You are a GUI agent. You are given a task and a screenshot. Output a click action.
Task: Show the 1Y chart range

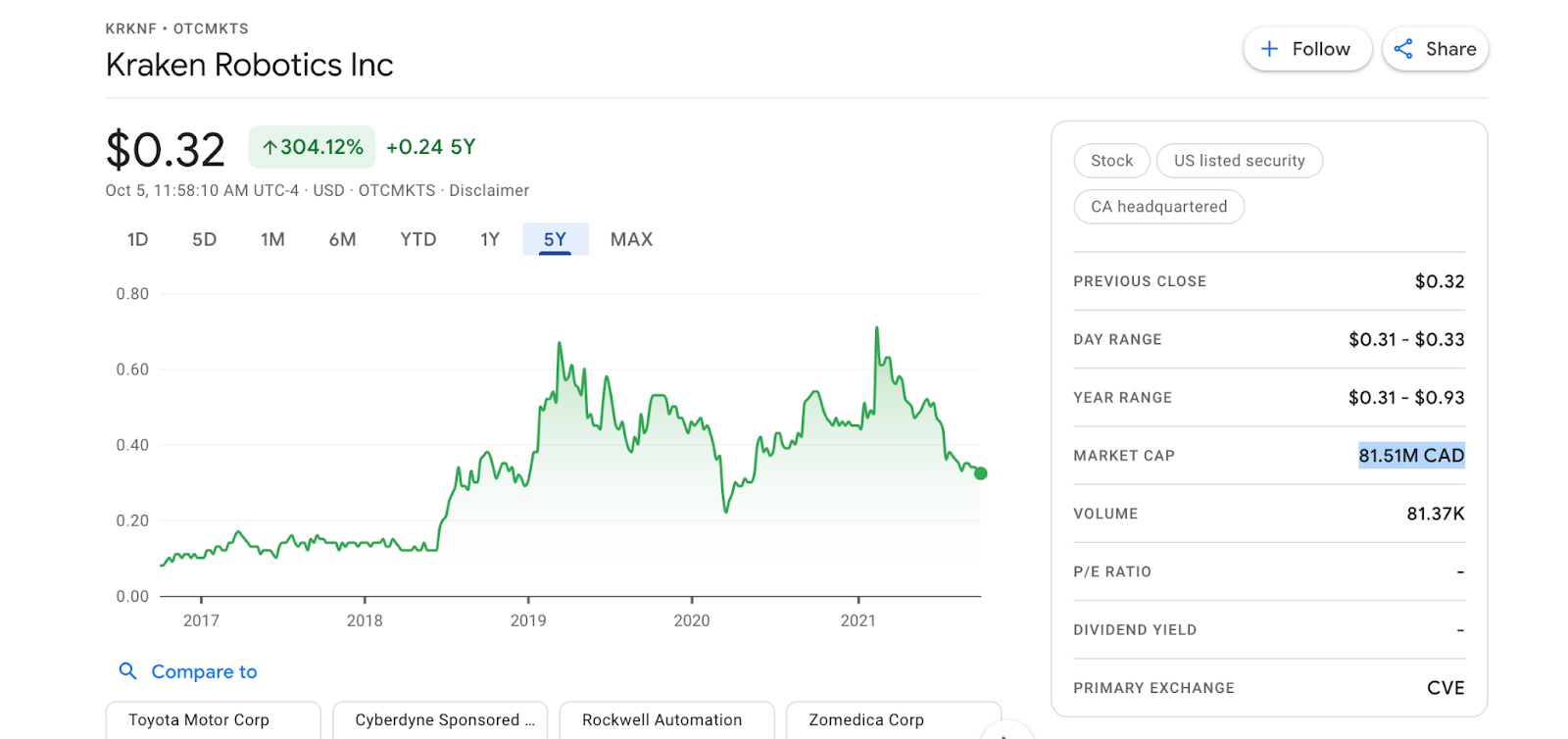490,239
